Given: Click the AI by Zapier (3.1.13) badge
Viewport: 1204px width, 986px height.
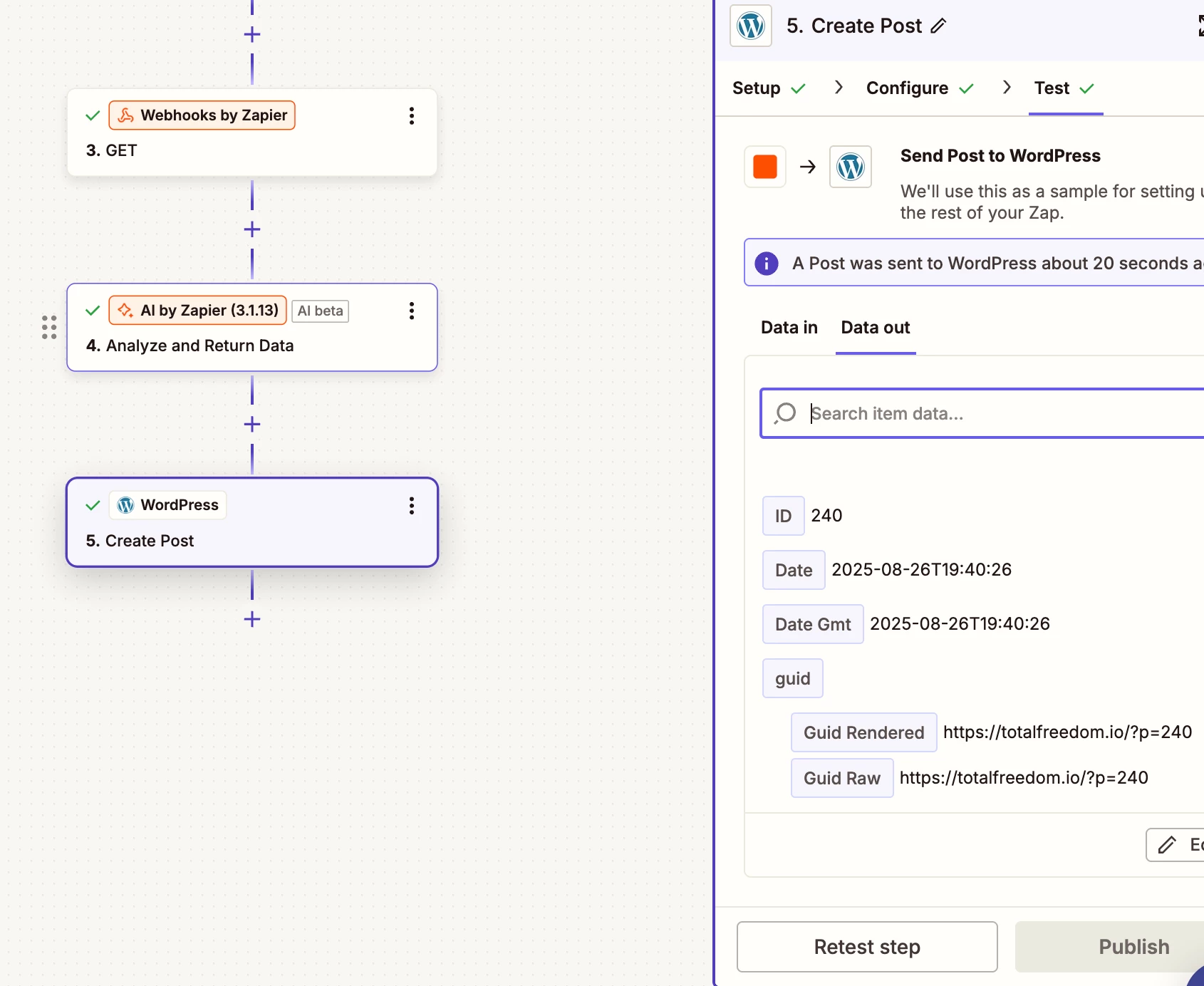Looking at the screenshot, I should 197,311.
